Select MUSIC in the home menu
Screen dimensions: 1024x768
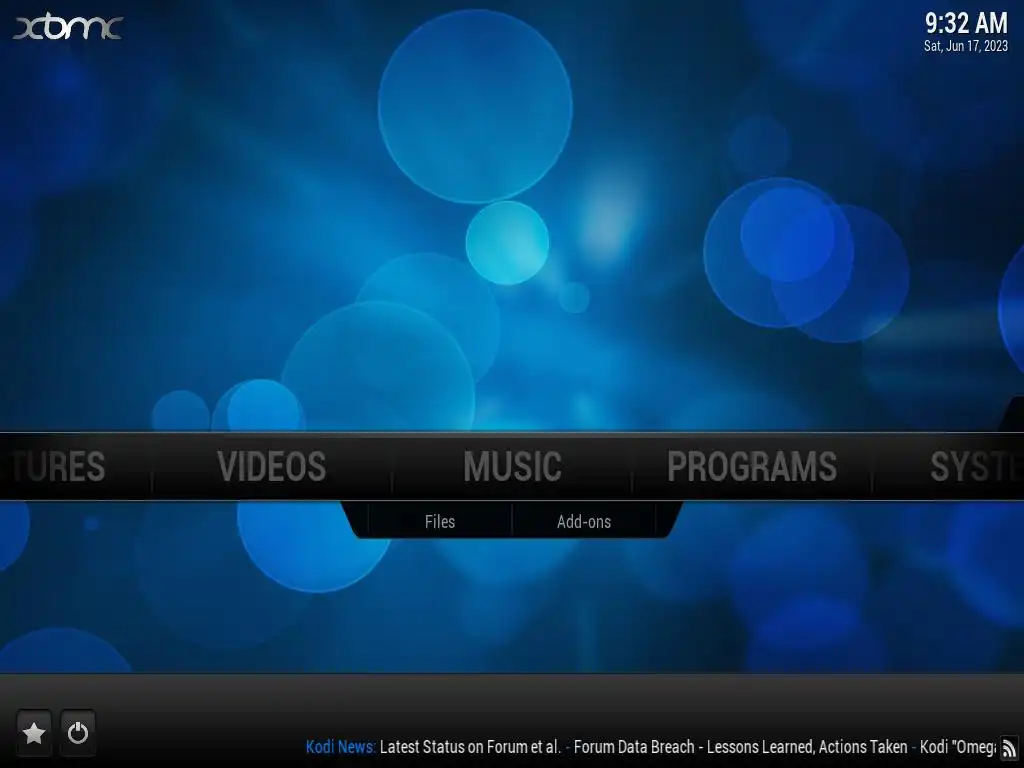tap(513, 466)
